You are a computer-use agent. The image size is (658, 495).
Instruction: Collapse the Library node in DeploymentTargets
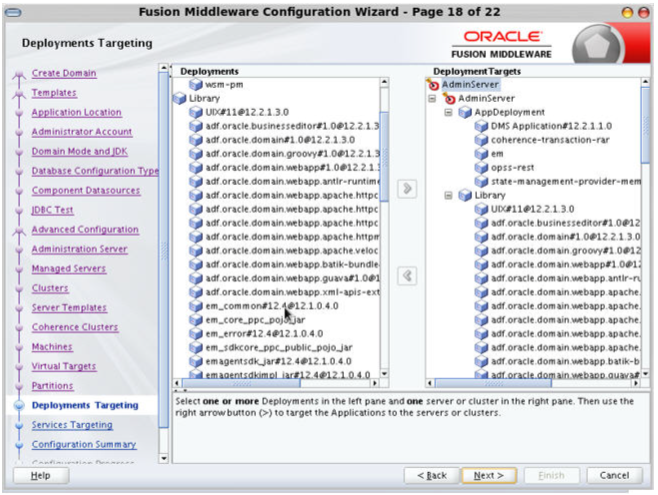coord(448,195)
